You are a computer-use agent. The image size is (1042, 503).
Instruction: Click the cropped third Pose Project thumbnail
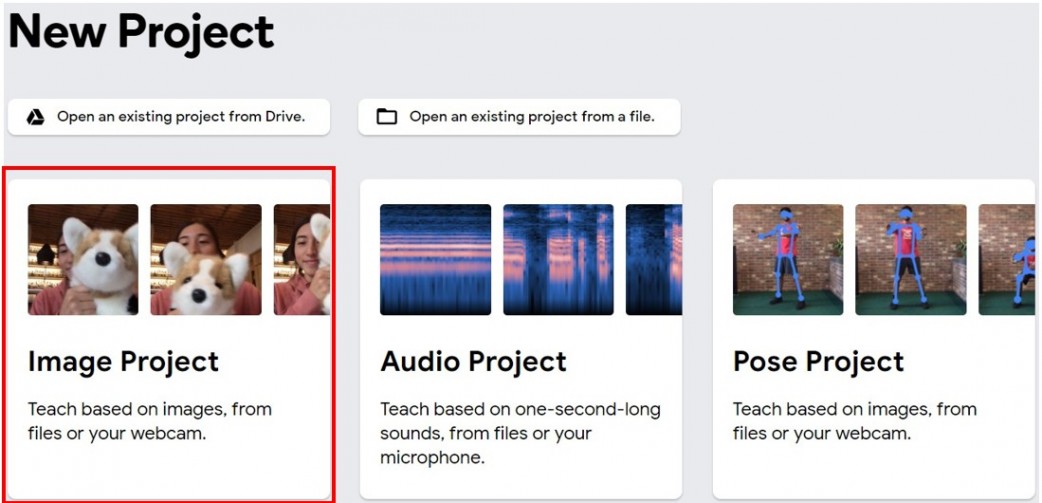tap(1006, 260)
